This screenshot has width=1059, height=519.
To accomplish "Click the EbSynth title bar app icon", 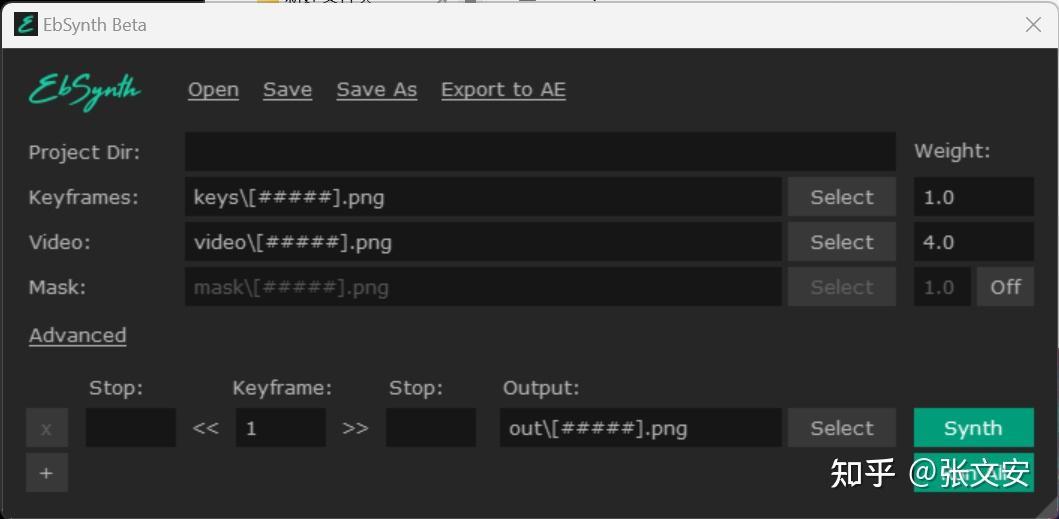I will coord(26,24).
